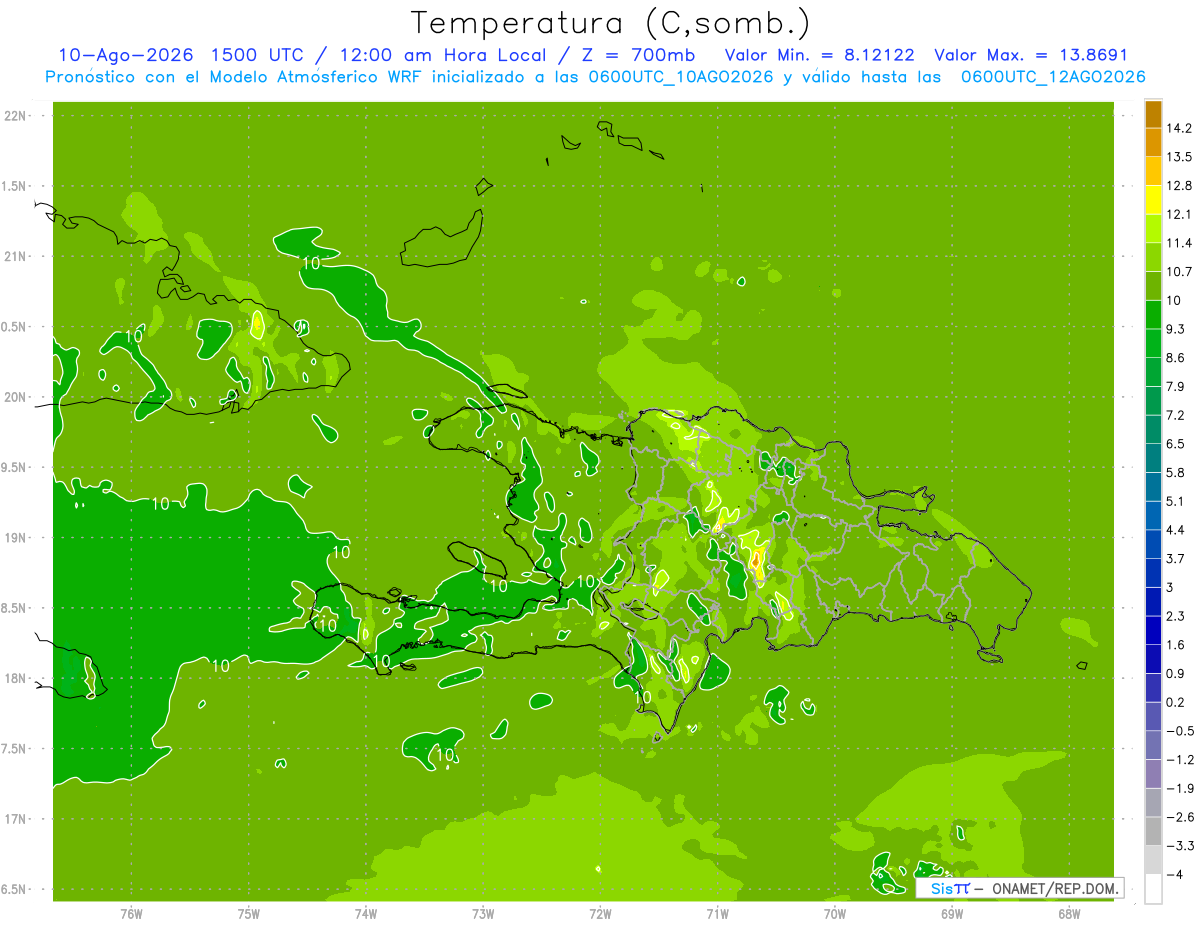Viewport: 1200px width, 927px height.
Task: Click the "73W" longitude axis label
Action: [483, 913]
